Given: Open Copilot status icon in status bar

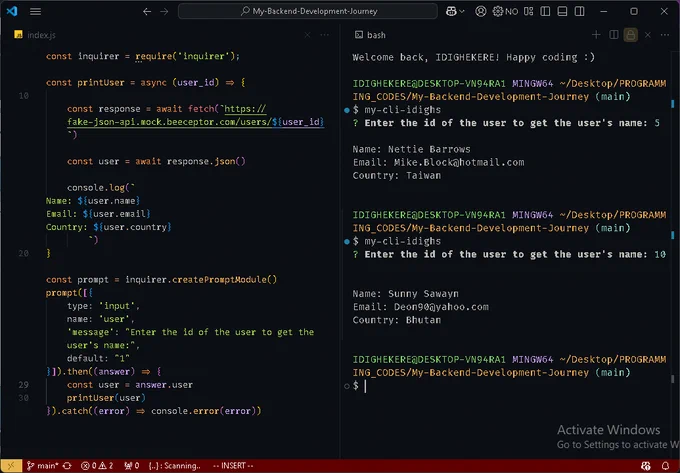Looking at the screenshot, I should (646, 466).
